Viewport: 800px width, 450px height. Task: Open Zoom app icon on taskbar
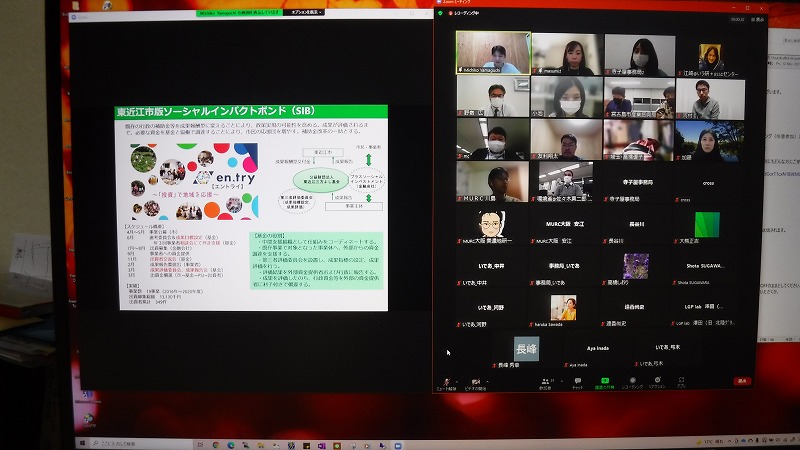coord(398,445)
